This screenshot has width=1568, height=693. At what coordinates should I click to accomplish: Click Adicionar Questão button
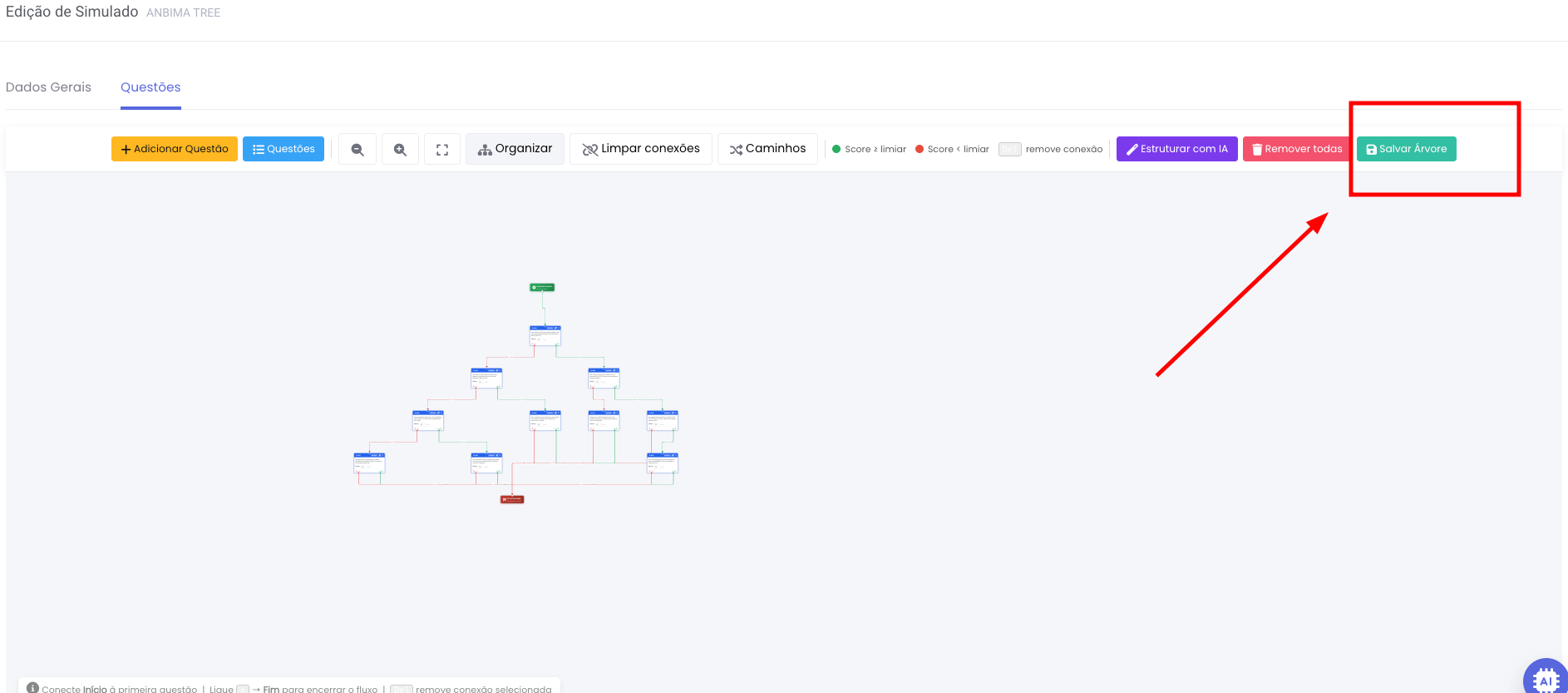(175, 149)
